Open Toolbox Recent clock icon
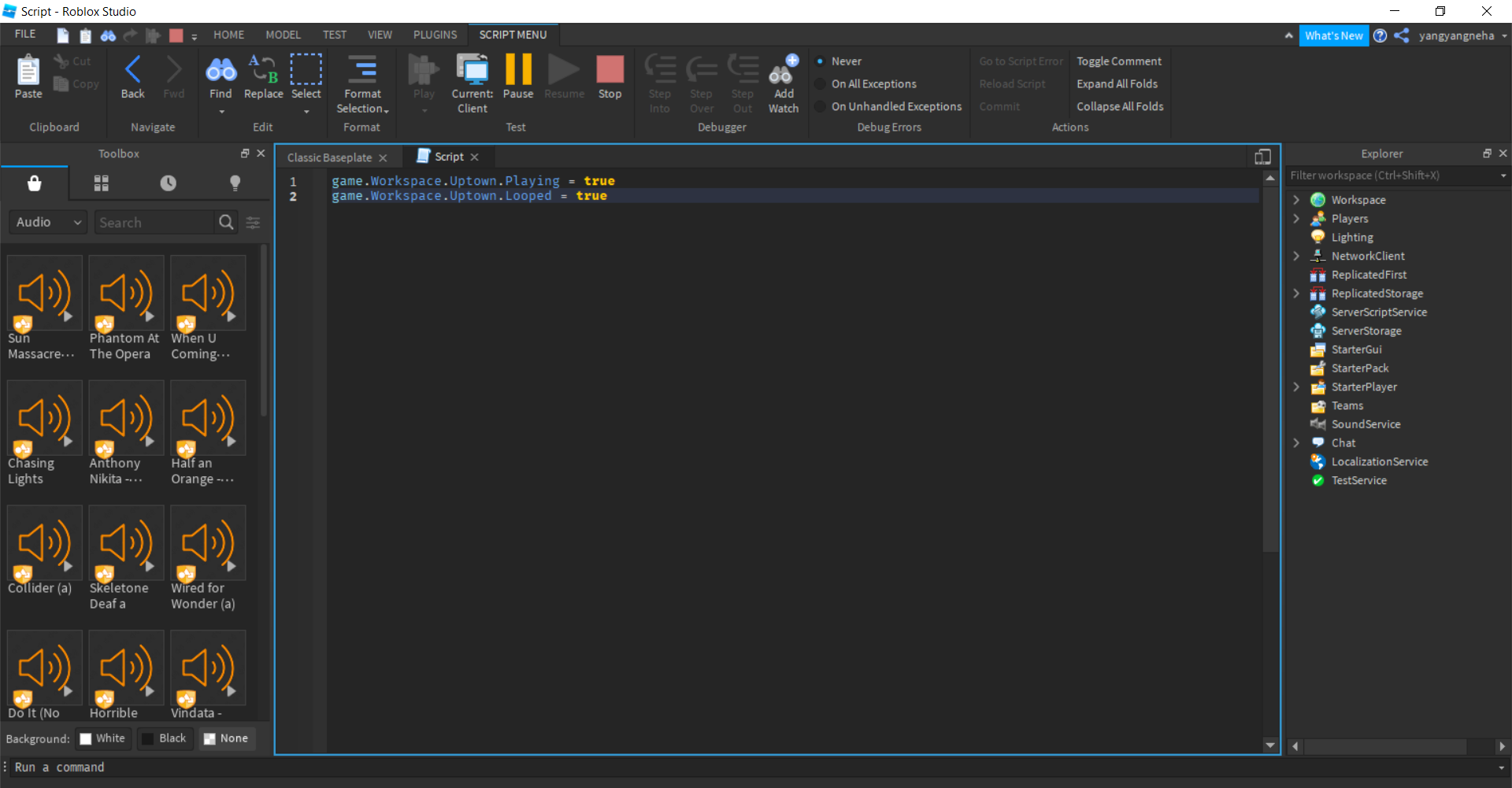The width and height of the screenshot is (1512, 788). point(169,183)
